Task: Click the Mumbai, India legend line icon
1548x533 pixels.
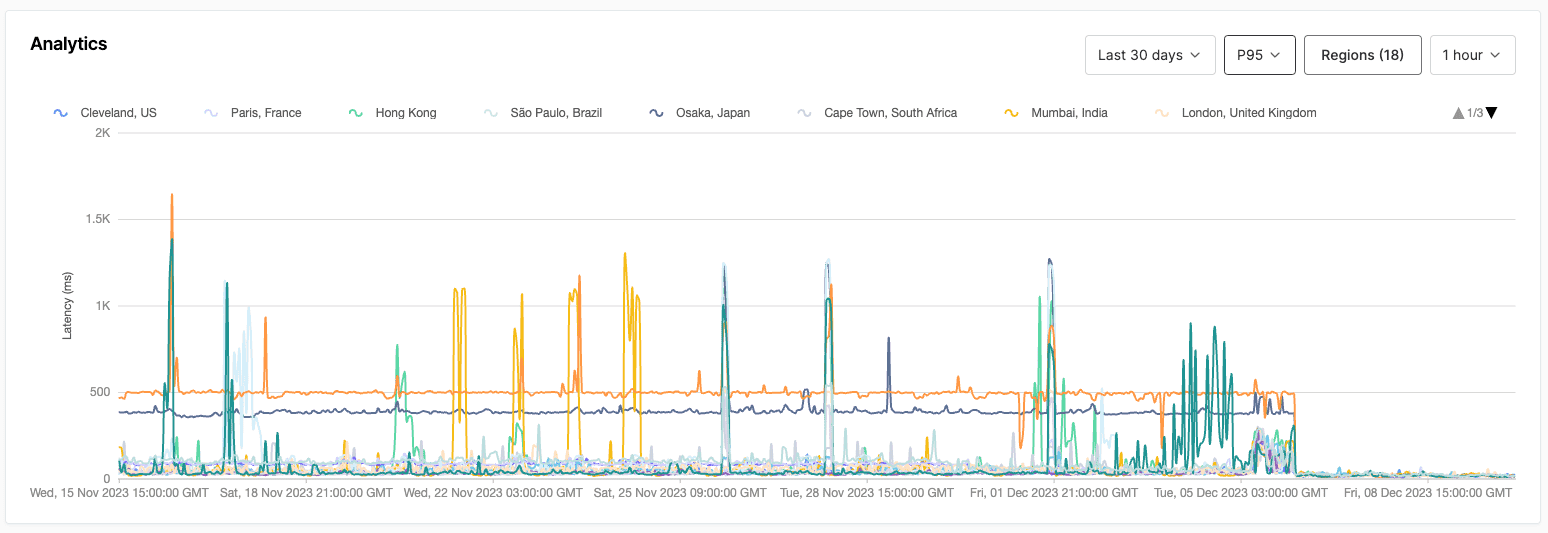Action: [1011, 113]
